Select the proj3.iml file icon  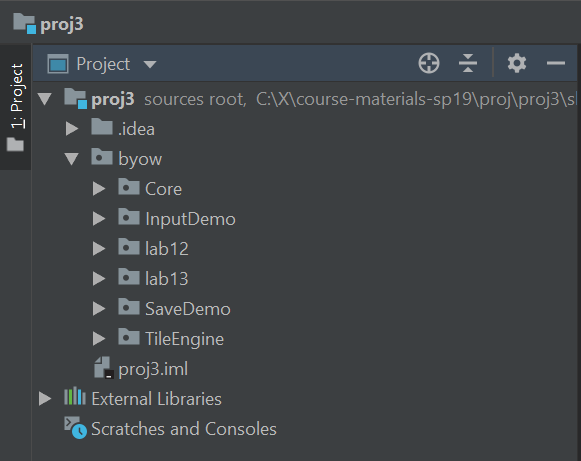104,368
